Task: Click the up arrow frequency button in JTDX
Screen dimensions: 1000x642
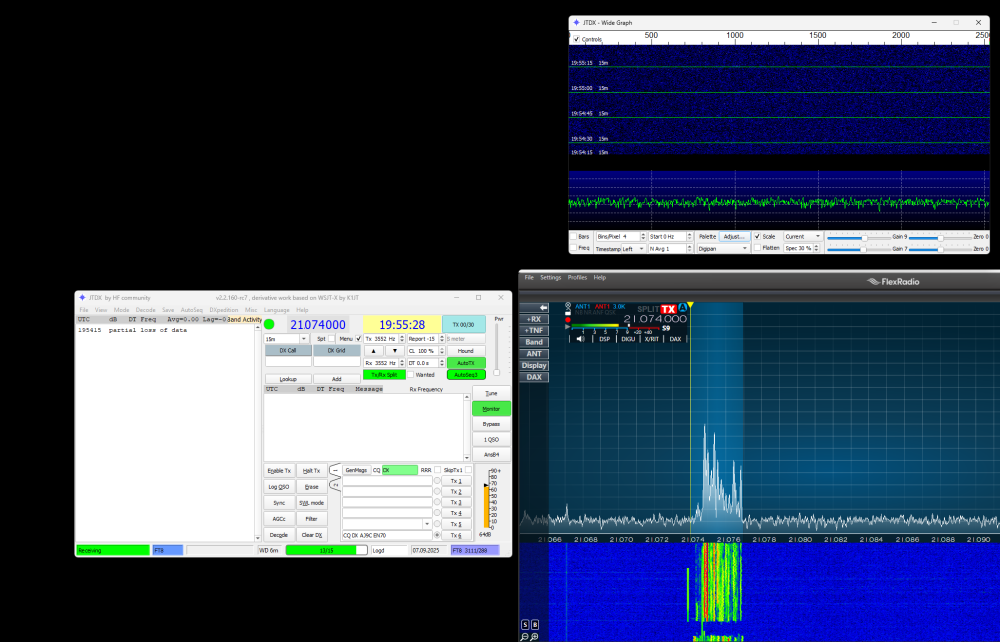Action: (374, 351)
